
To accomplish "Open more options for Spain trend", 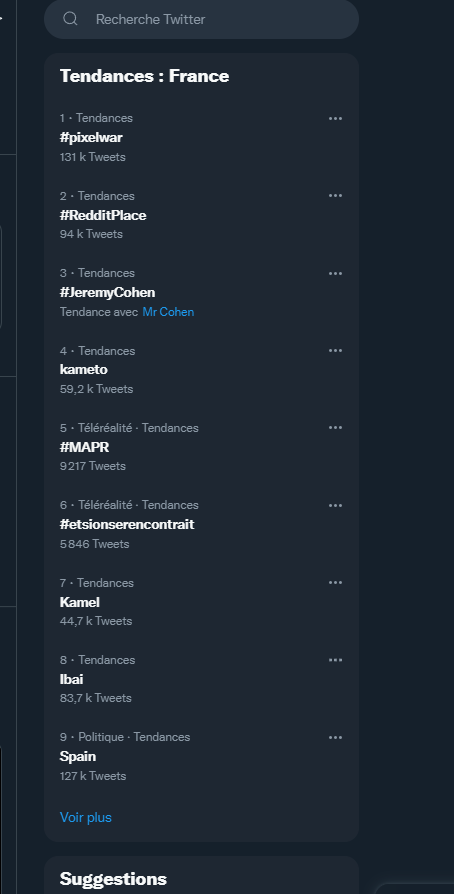I will pyautogui.click(x=335, y=737).
